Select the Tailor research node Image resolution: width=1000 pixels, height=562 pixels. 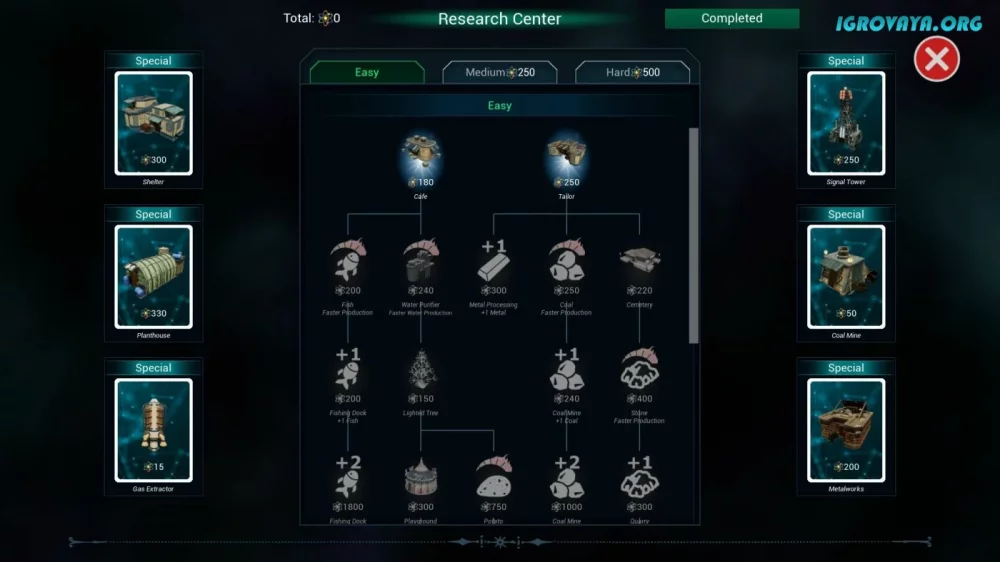click(566, 156)
